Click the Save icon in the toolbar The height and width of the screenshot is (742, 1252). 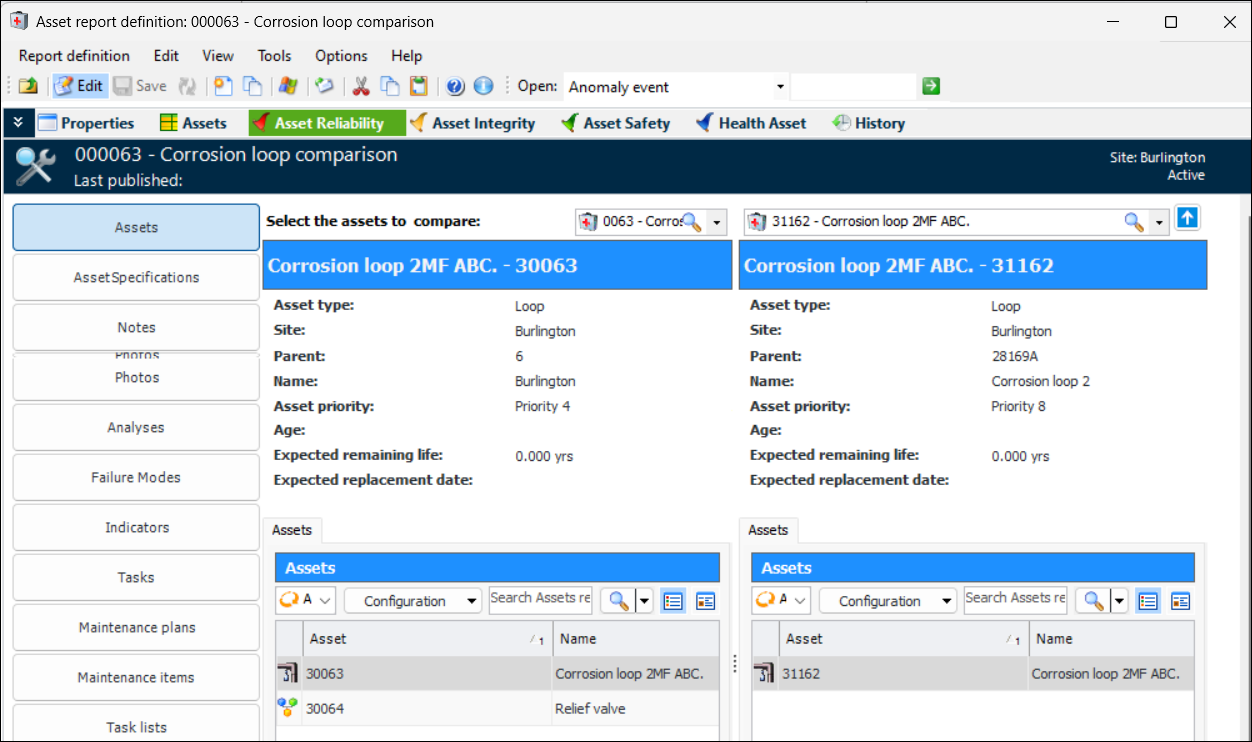(x=140, y=86)
